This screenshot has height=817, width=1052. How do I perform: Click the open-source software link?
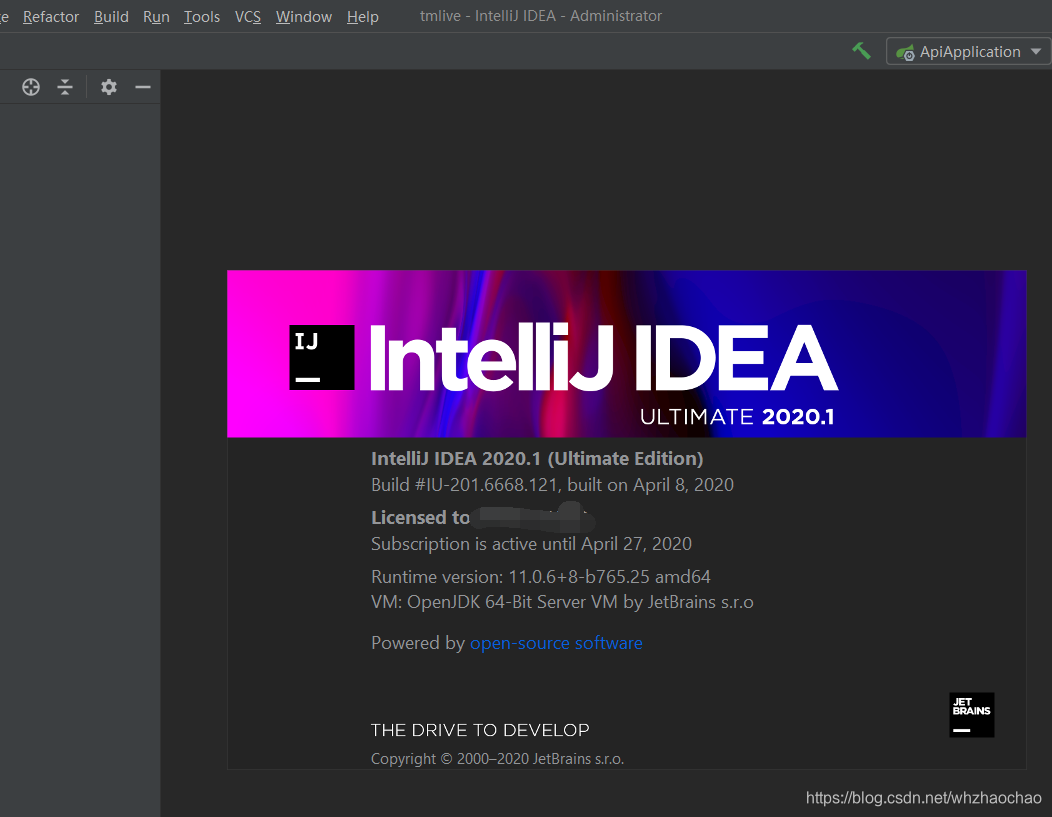pyautogui.click(x=556, y=643)
